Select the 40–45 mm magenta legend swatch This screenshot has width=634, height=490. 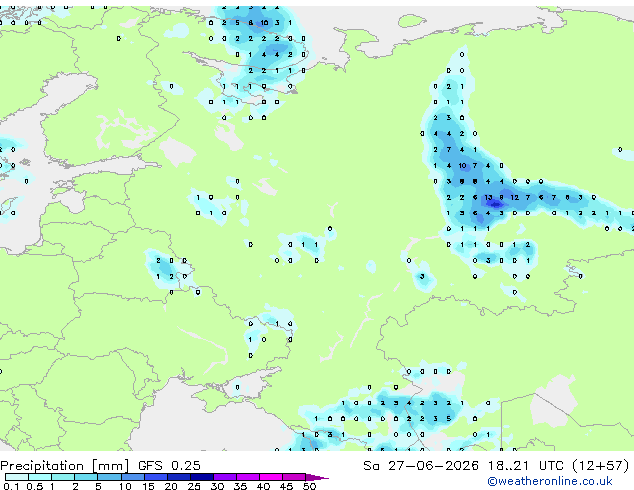click(x=271, y=477)
